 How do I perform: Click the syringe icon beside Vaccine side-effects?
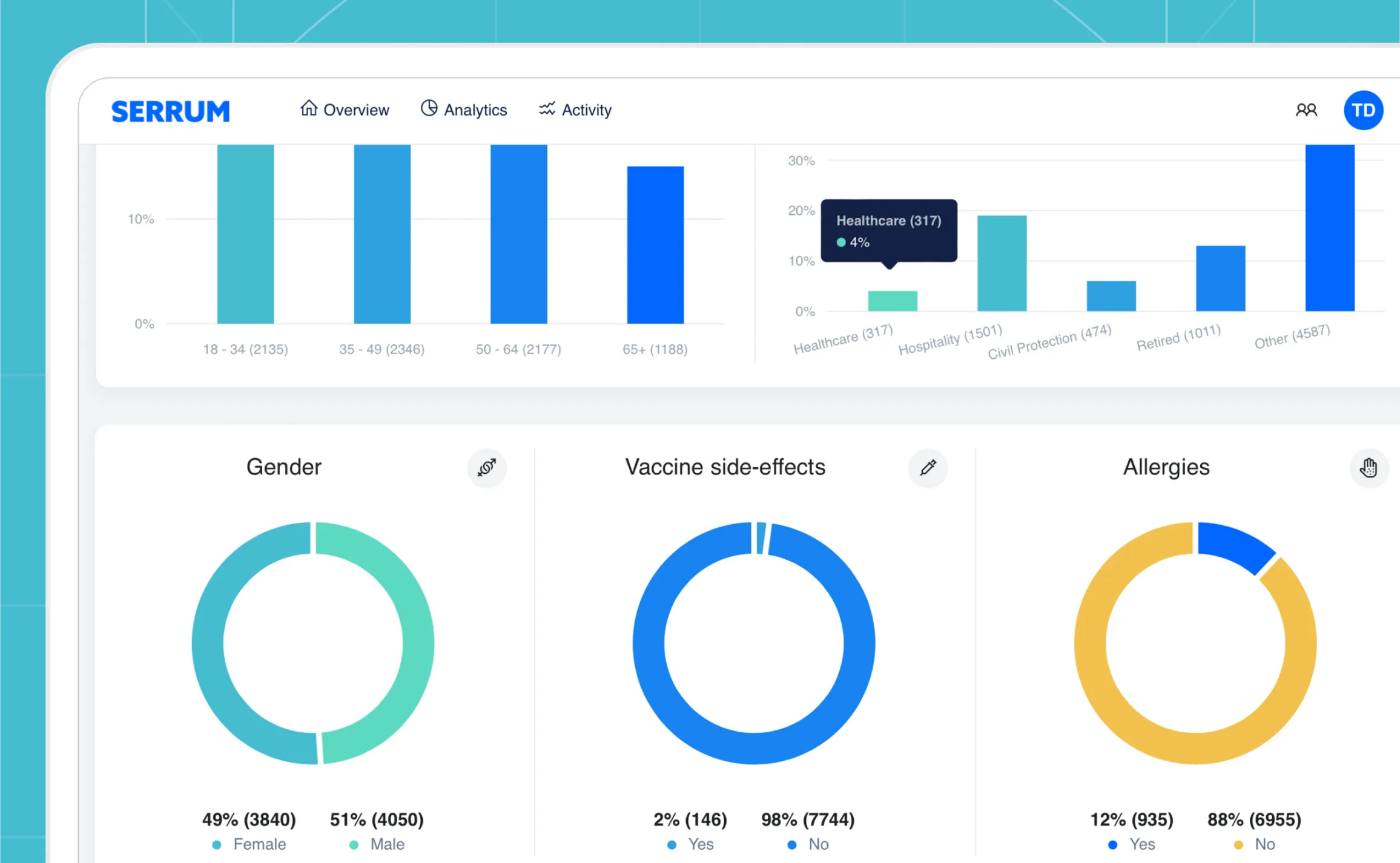coord(928,468)
